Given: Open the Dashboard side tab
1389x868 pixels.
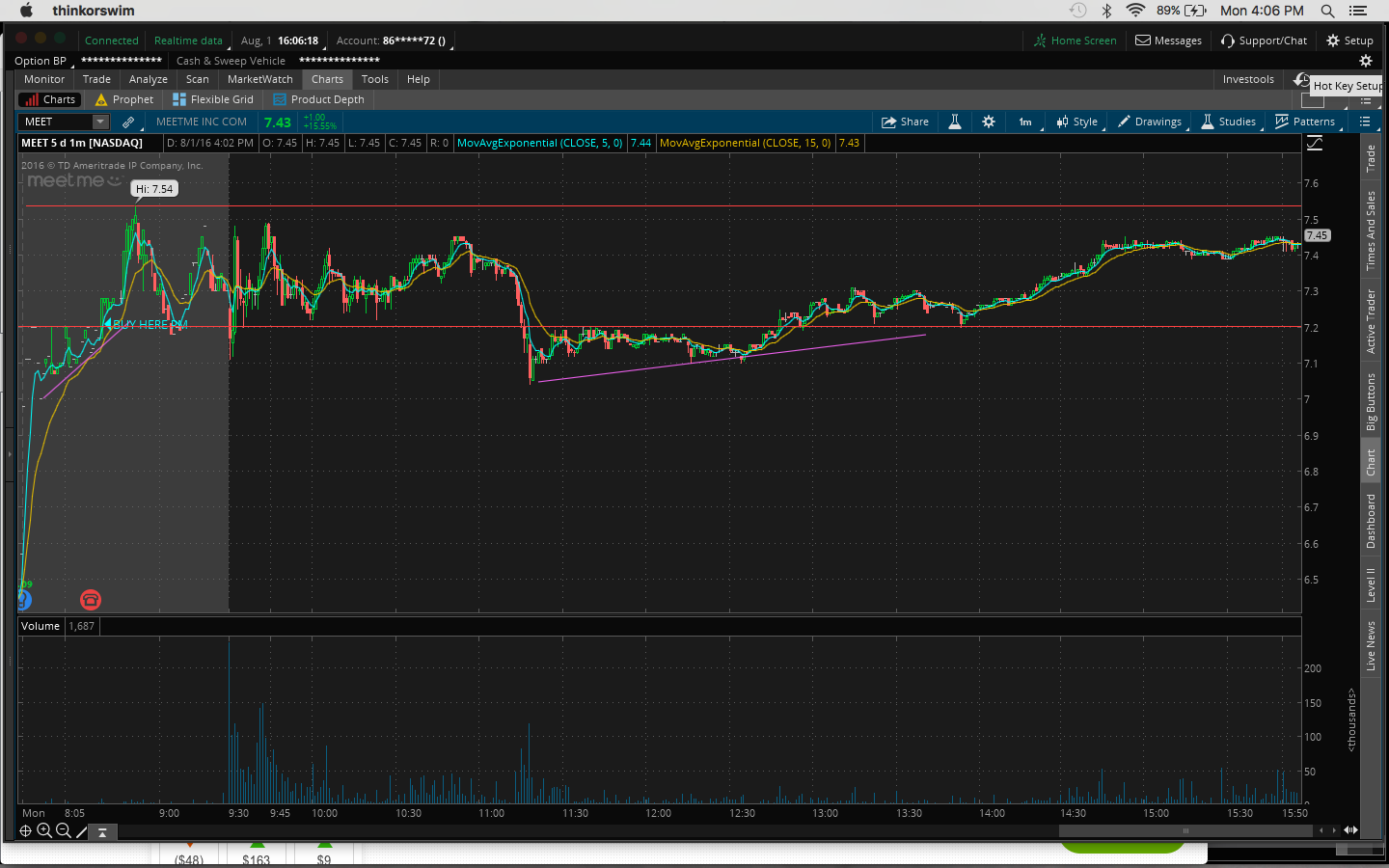Looking at the screenshot, I should 1371,521.
